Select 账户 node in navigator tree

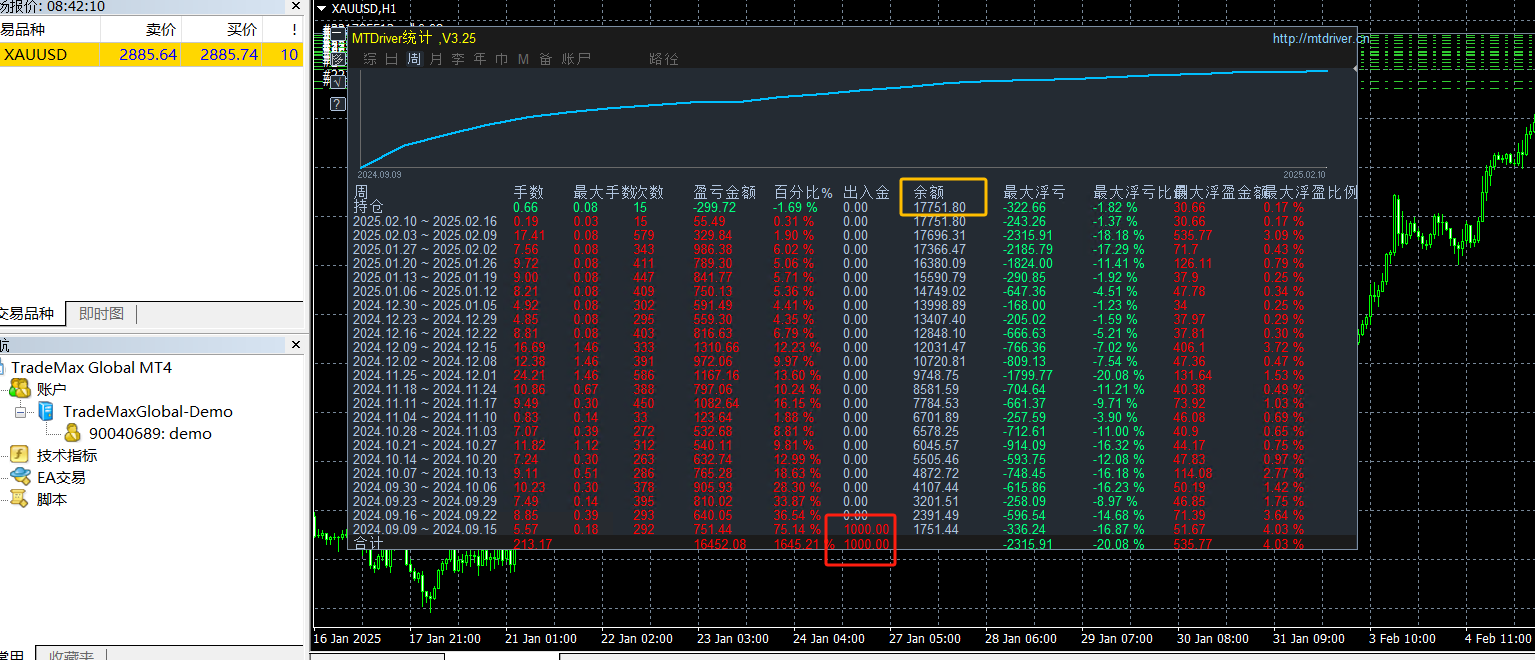52,389
